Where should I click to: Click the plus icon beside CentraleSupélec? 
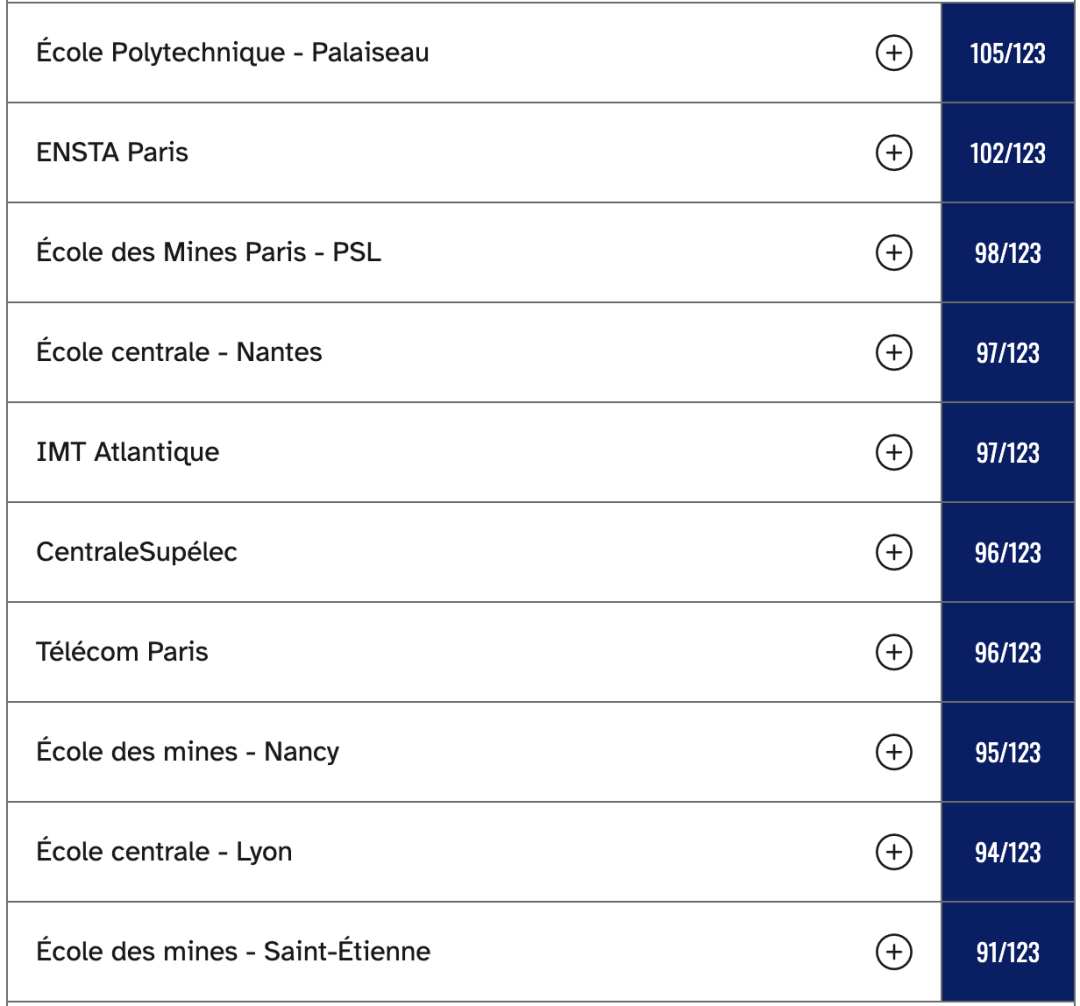coord(893,552)
